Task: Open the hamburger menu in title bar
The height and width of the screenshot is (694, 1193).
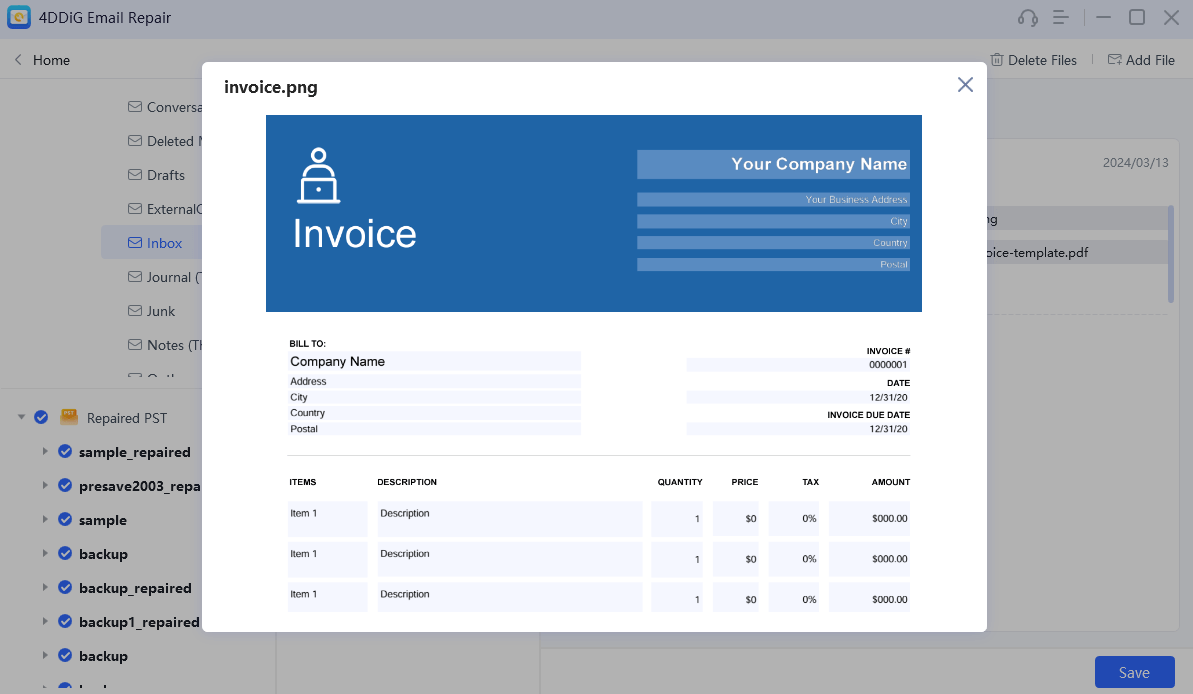Action: pyautogui.click(x=1062, y=18)
